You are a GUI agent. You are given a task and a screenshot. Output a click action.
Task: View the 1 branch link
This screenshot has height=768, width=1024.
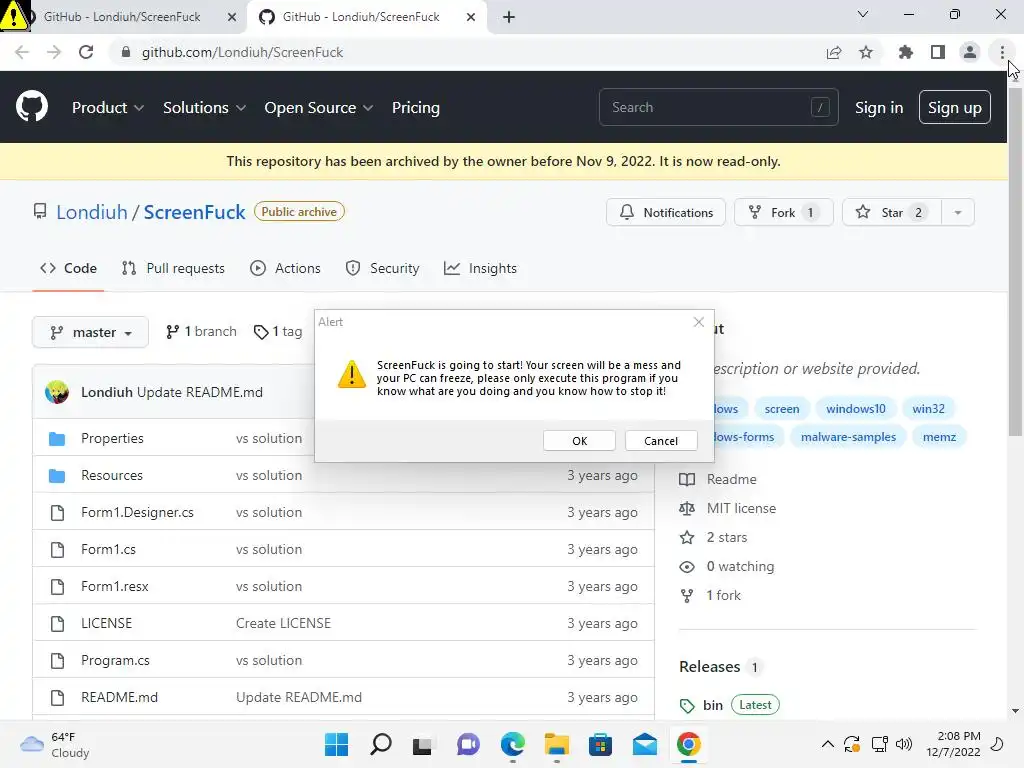click(201, 332)
